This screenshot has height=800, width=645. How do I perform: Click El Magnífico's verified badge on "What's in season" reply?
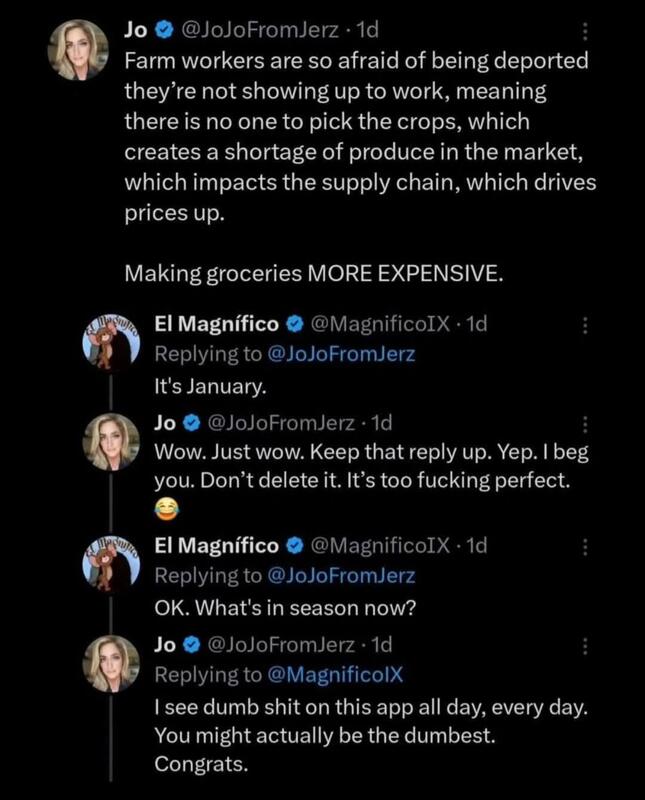[296, 545]
